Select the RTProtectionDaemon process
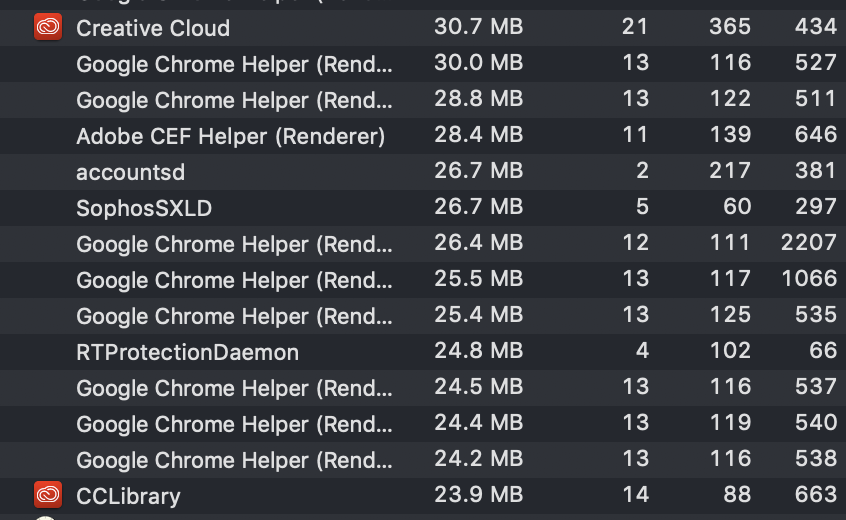Image resolution: width=846 pixels, height=520 pixels. 423,352
